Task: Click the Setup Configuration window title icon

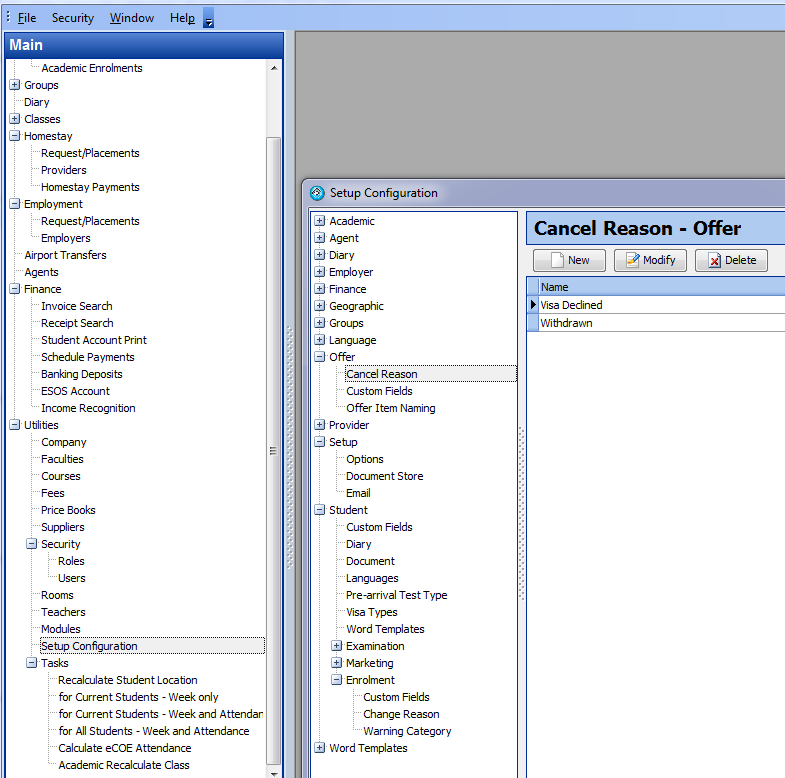Action: click(317, 193)
